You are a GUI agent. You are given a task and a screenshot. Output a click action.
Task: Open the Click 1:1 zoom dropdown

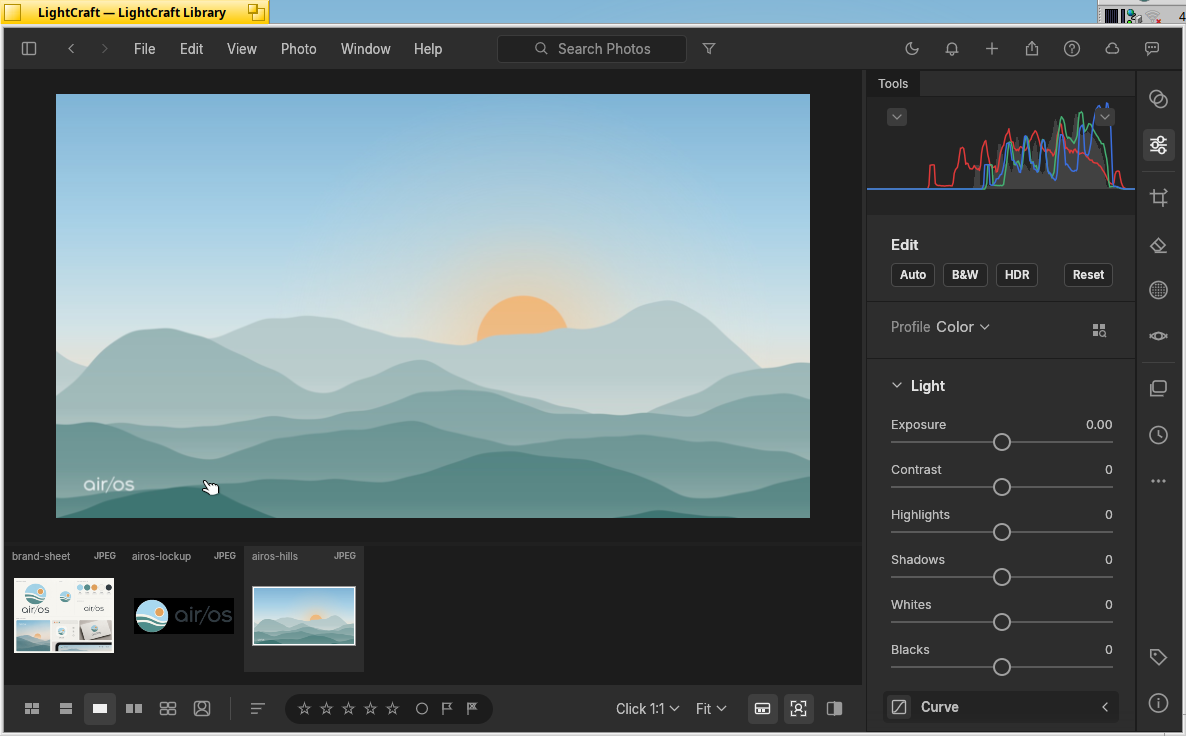tap(647, 709)
